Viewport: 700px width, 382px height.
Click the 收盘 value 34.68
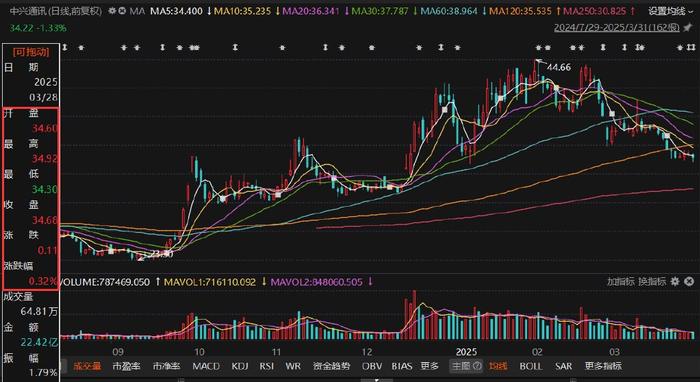pos(45,220)
